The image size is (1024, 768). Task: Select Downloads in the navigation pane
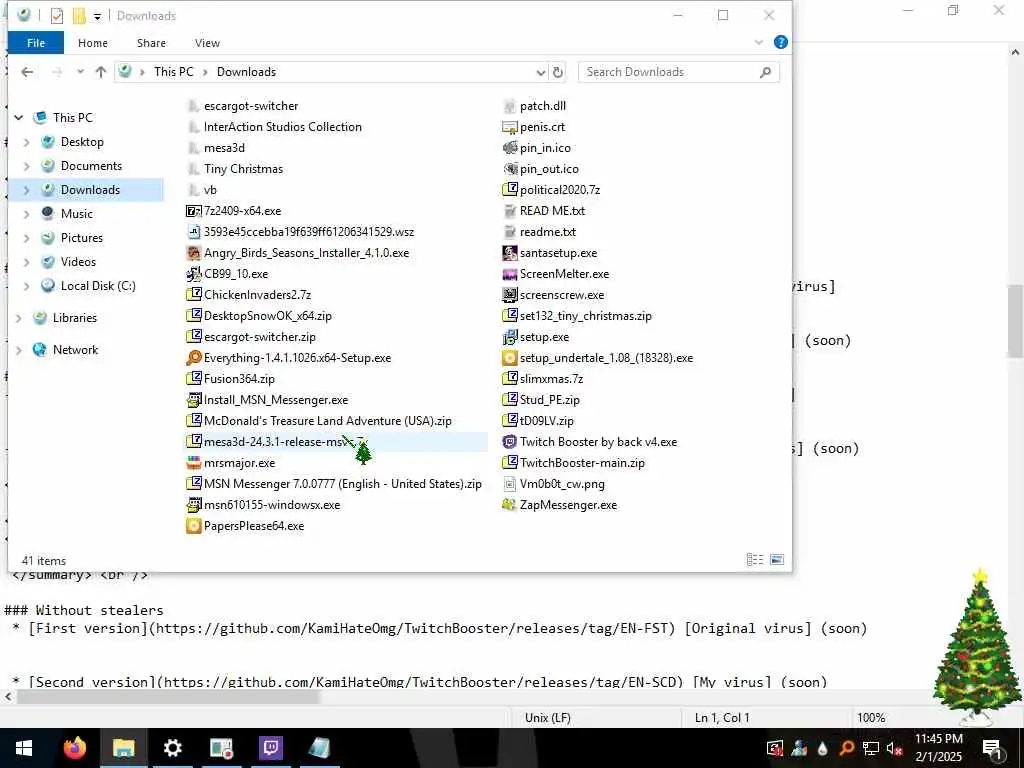(90, 190)
